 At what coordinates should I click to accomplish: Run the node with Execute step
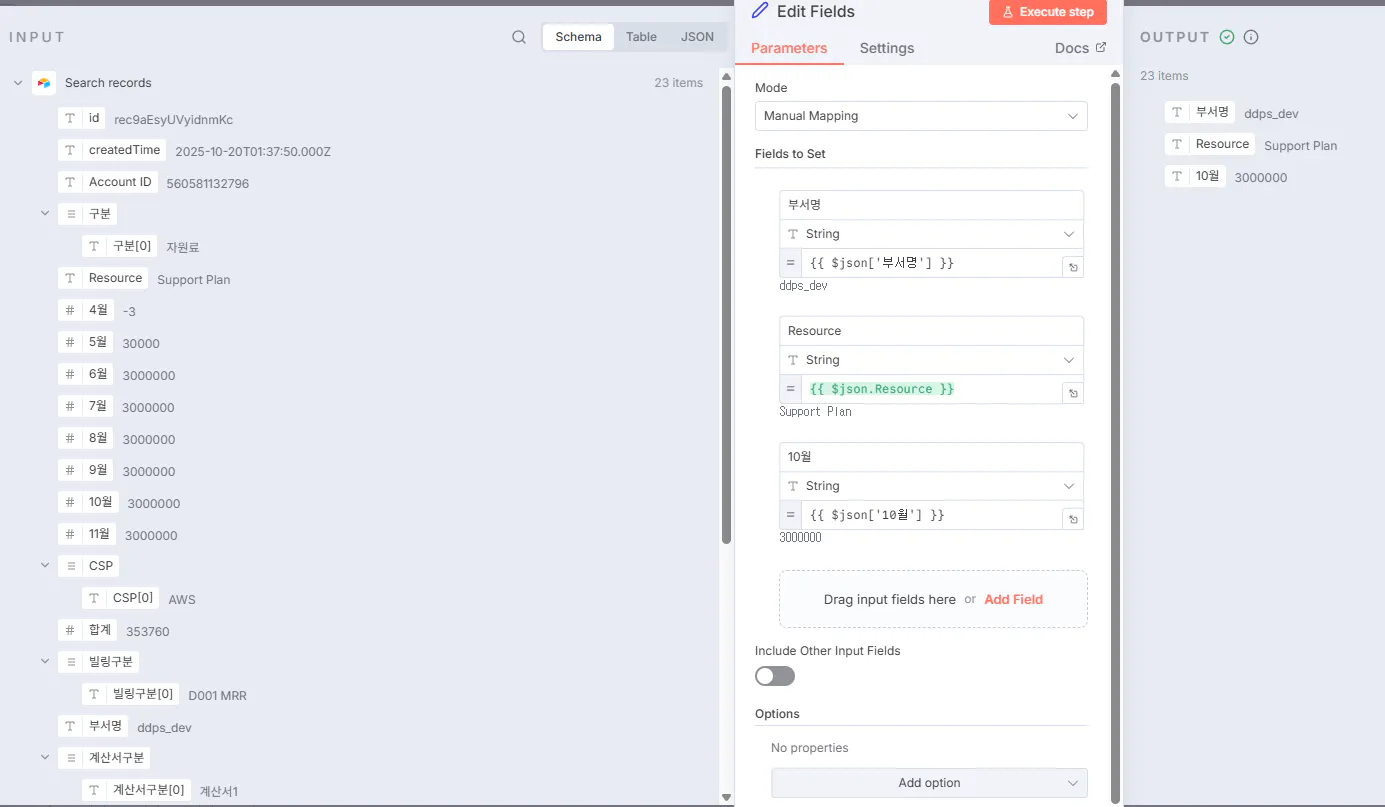pos(1048,12)
